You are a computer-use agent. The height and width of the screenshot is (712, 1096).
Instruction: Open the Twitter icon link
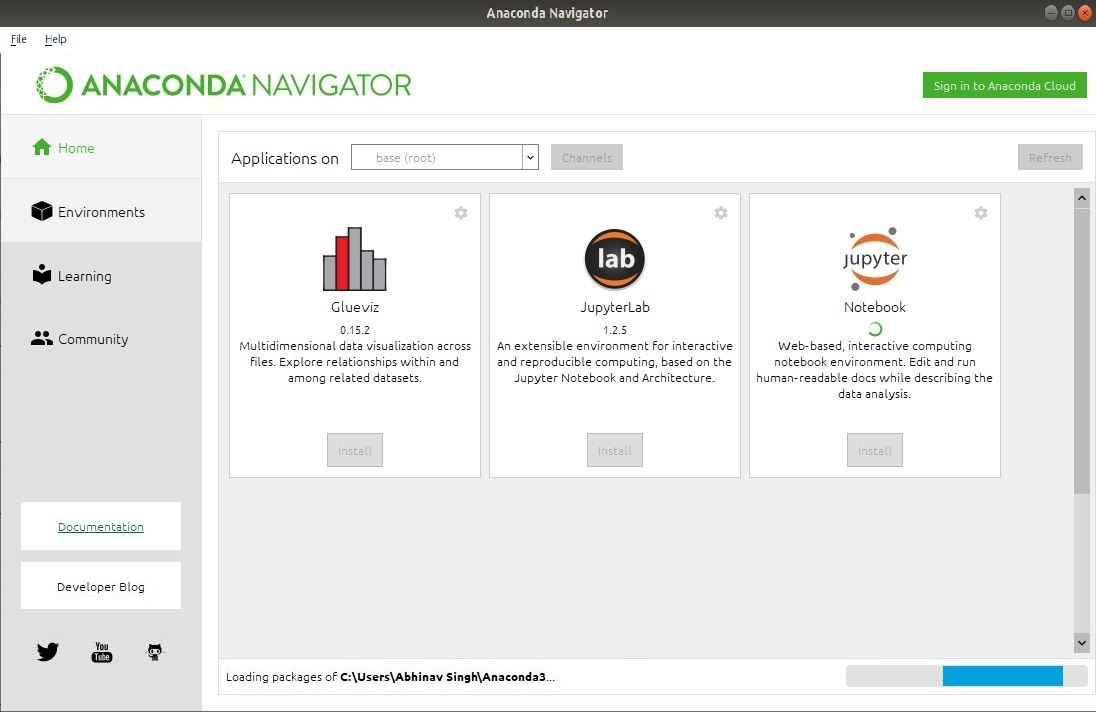(48, 652)
